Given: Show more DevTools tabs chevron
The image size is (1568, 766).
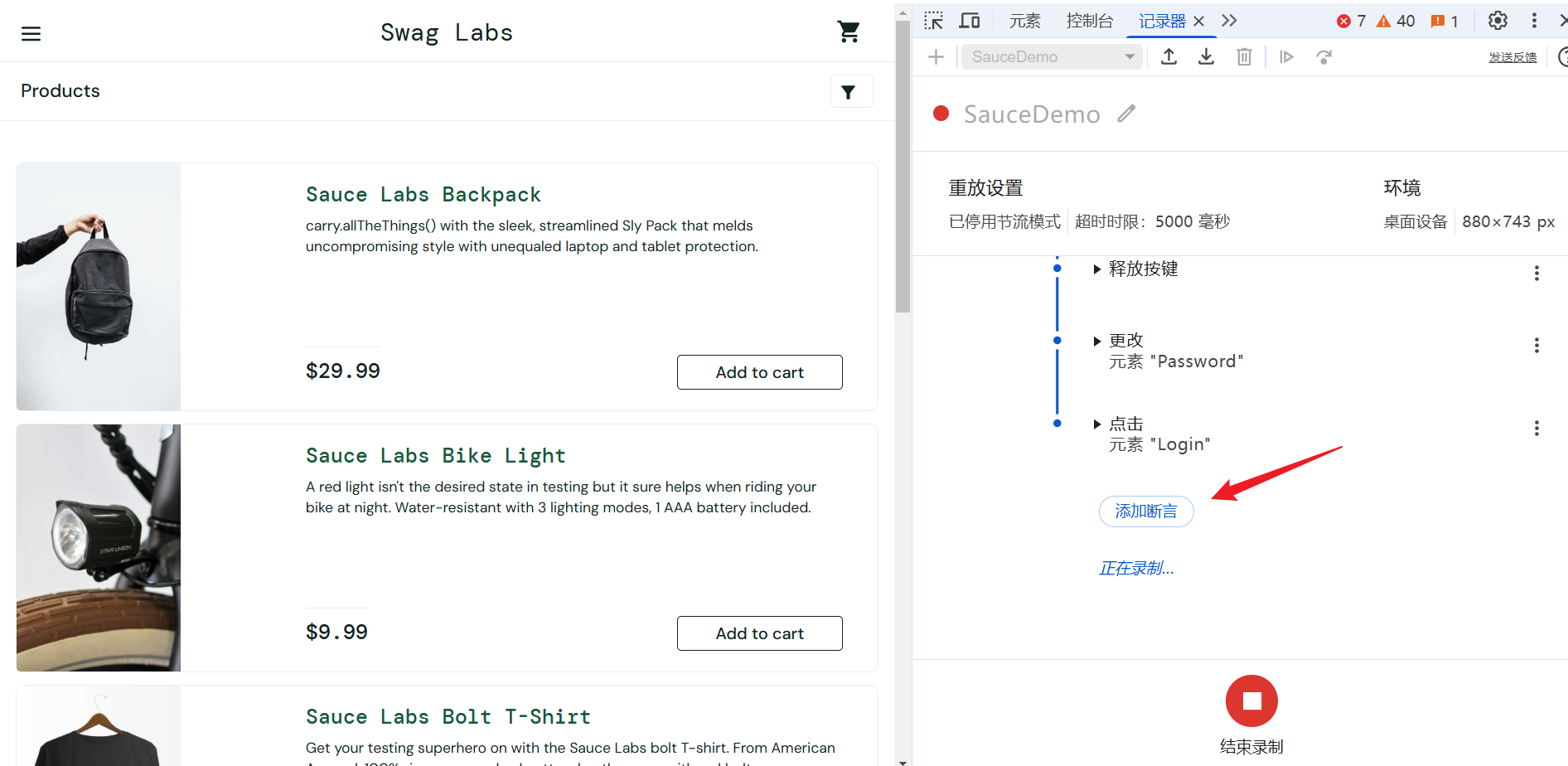Looking at the screenshot, I should point(1229,21).
